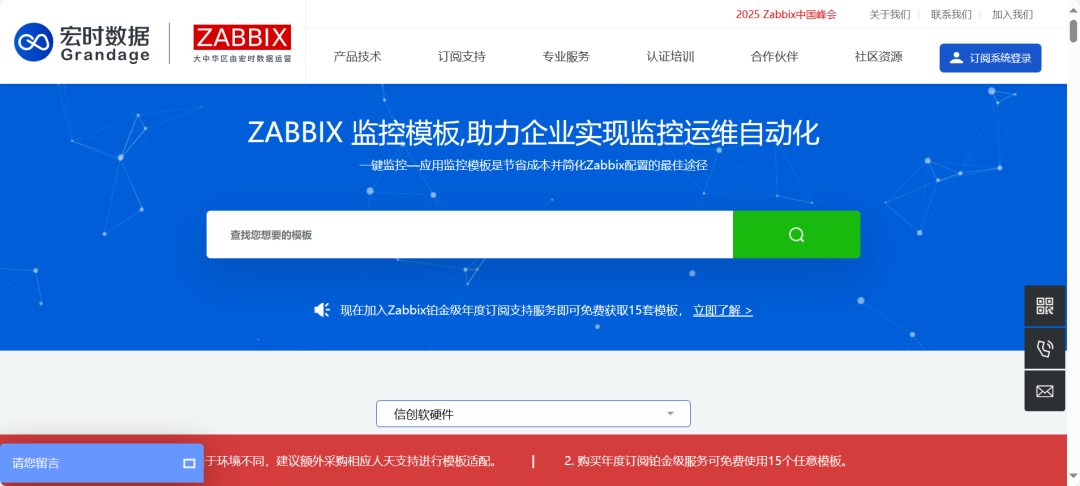Click the green search magnifier button

pos(796,235)
